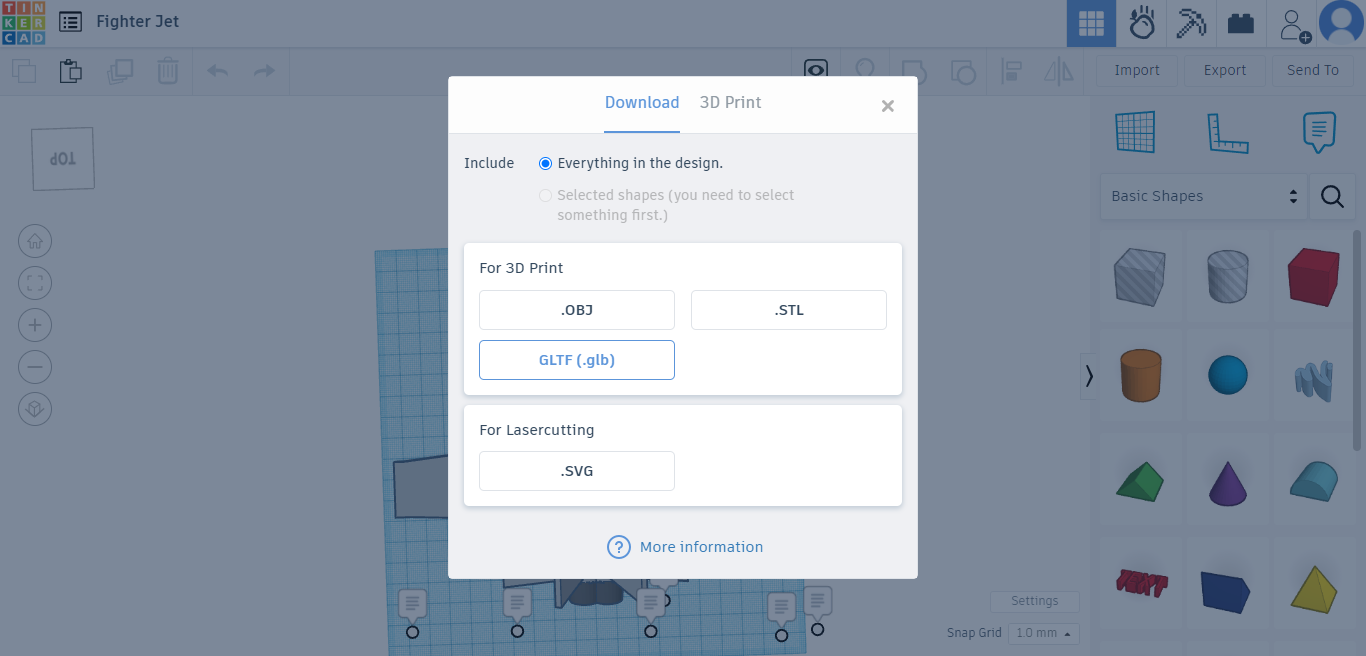1366x656 pixels.
Task: Click the GLTF (.glb) export button
Action: click(x=577, y=360)
